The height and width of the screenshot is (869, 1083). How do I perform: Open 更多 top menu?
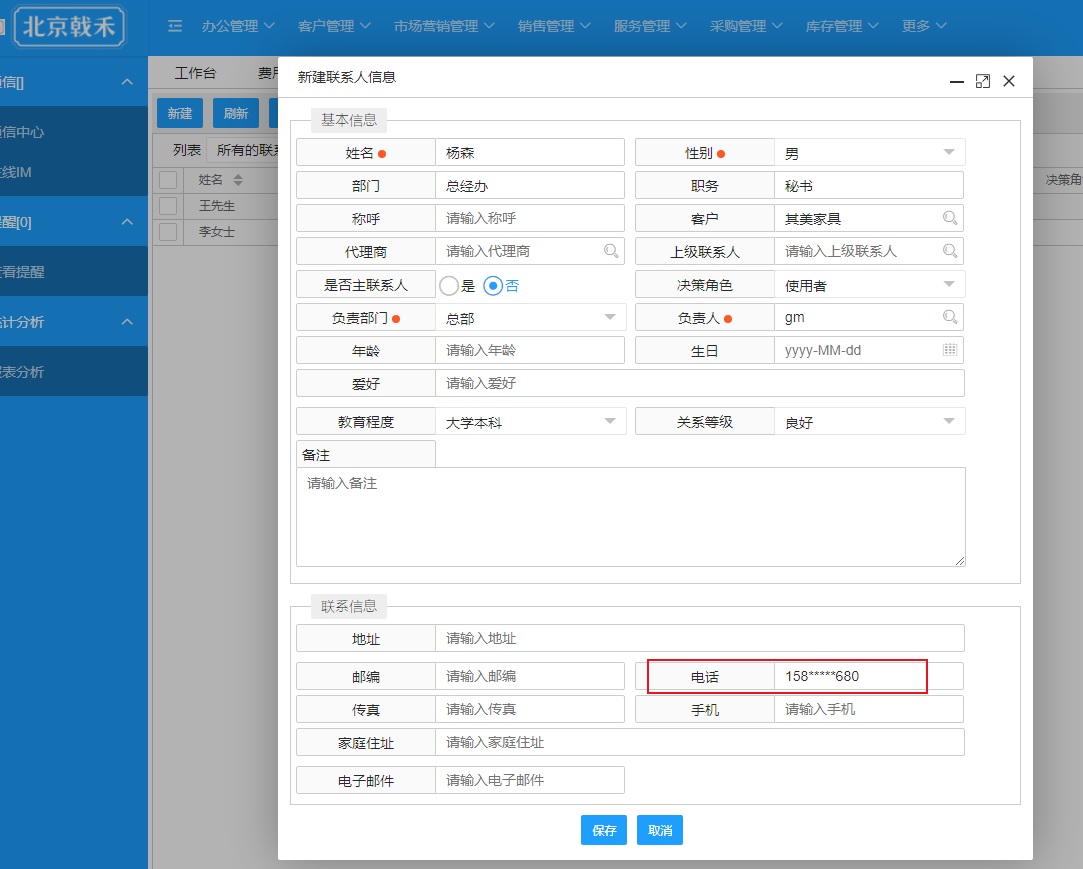(923, 26)
